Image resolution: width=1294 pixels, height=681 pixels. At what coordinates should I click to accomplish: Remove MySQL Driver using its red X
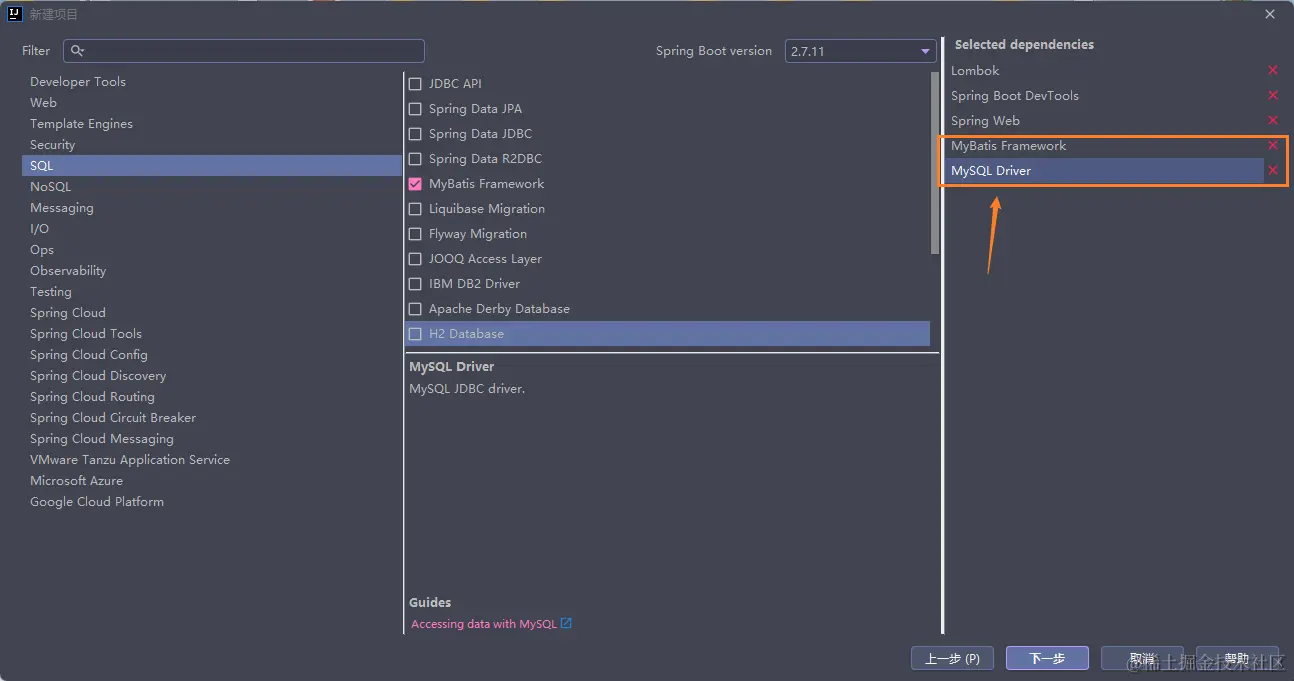(1273, 170)
